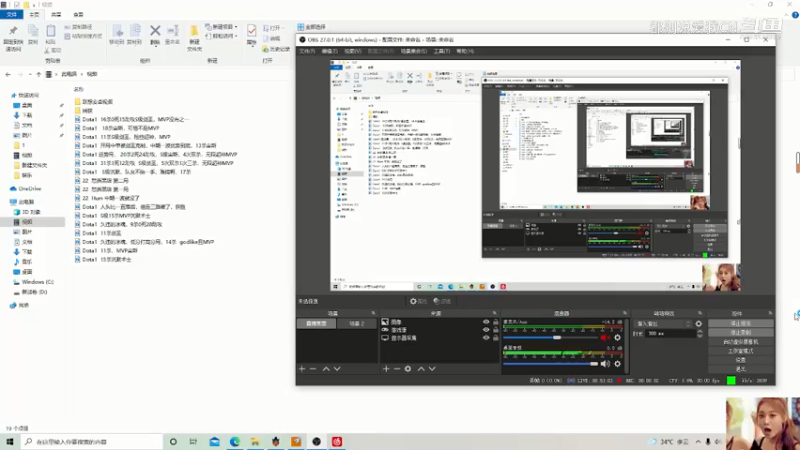Open the transition properties gear next to the fade dropdown
800x450 pixels.
pyautogui.click(x=698, y=323)
